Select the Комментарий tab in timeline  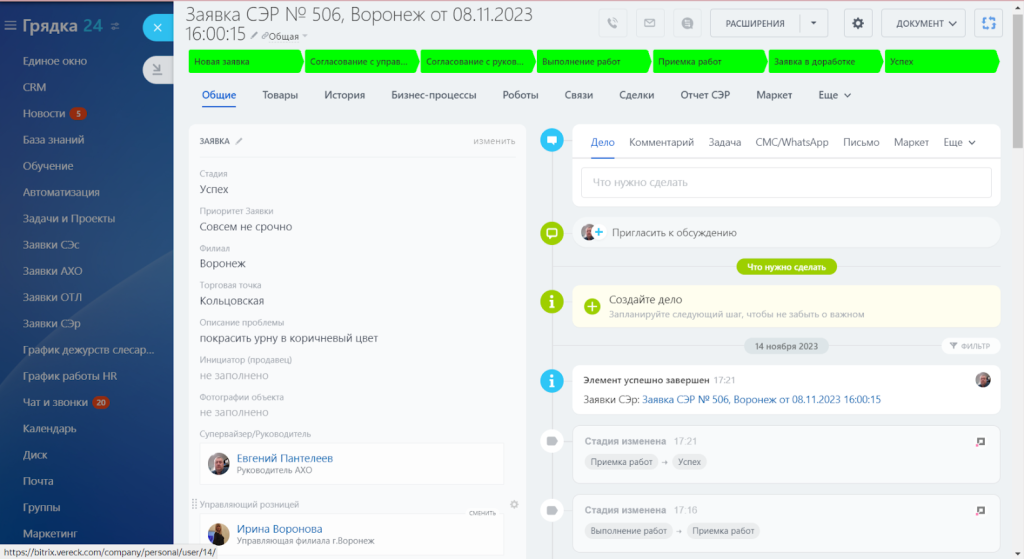pos(661,142)
